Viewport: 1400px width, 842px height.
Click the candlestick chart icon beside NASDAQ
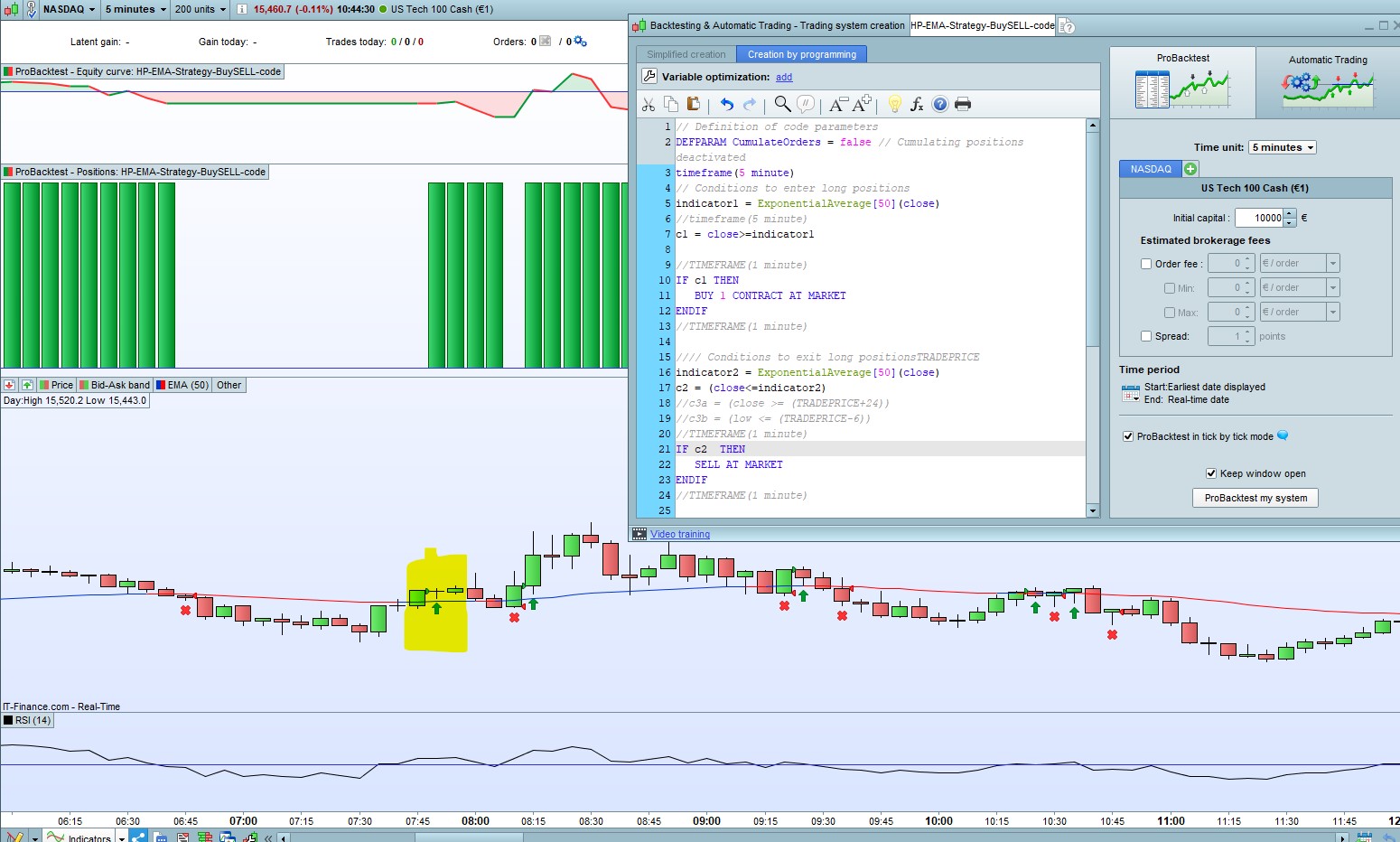coord(9,9)
